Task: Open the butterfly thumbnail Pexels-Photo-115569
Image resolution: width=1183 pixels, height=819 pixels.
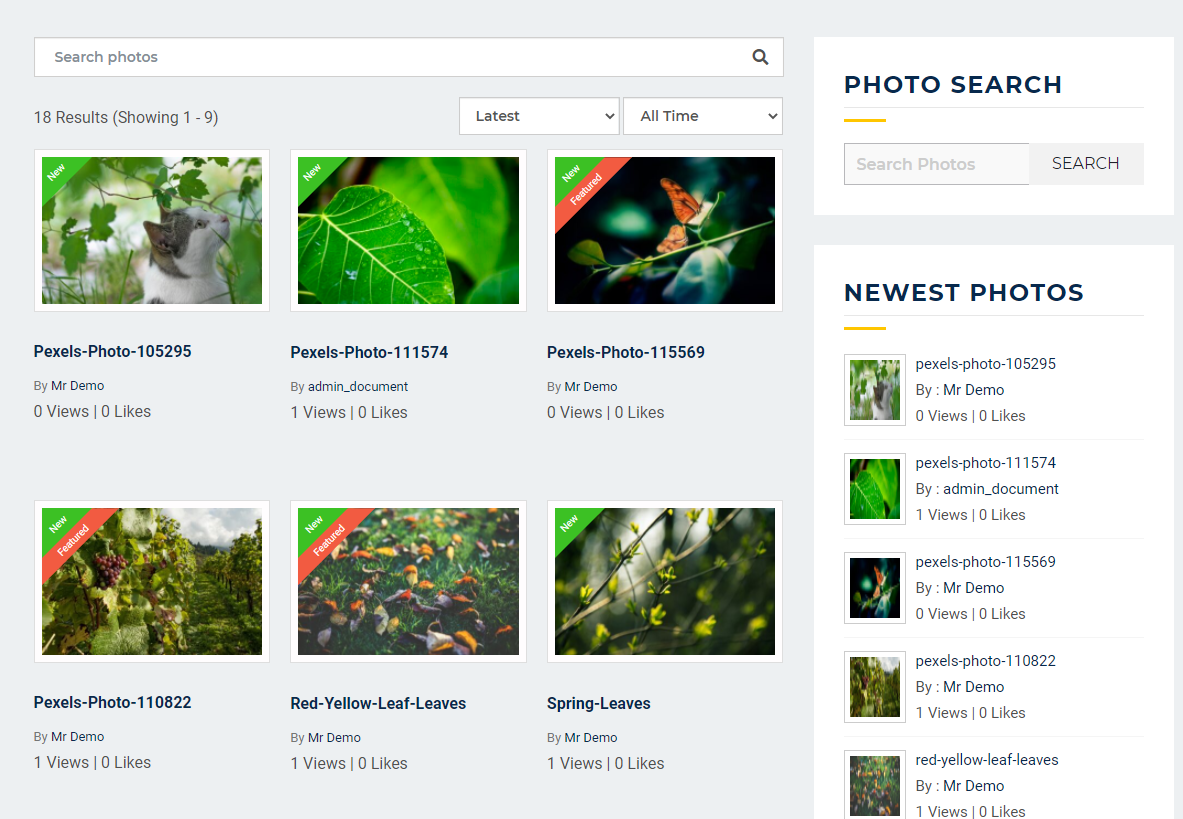Action: click(x=665, y=231)
